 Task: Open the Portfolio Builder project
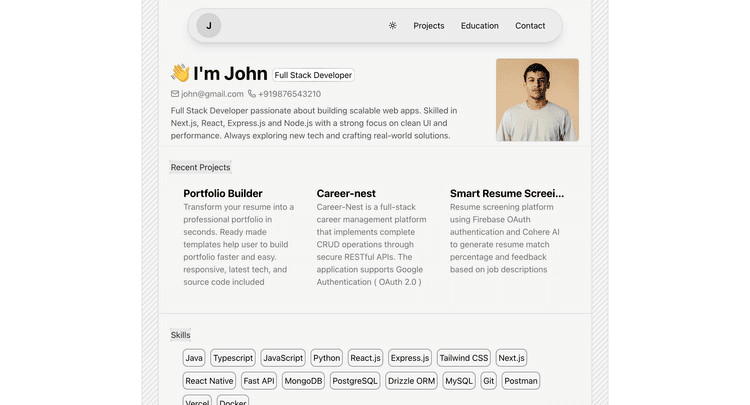pyautogui.click(x=223, y=193)
